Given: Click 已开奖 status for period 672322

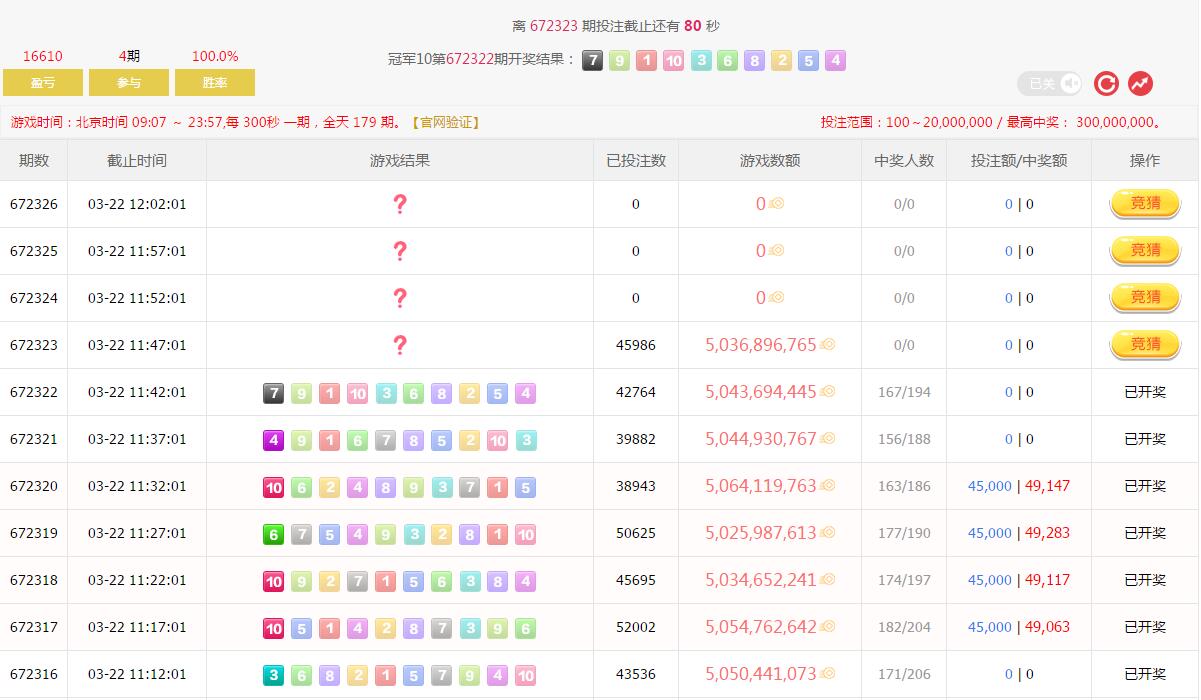Looking at the screenshot, I should (x=1145, y=392).
